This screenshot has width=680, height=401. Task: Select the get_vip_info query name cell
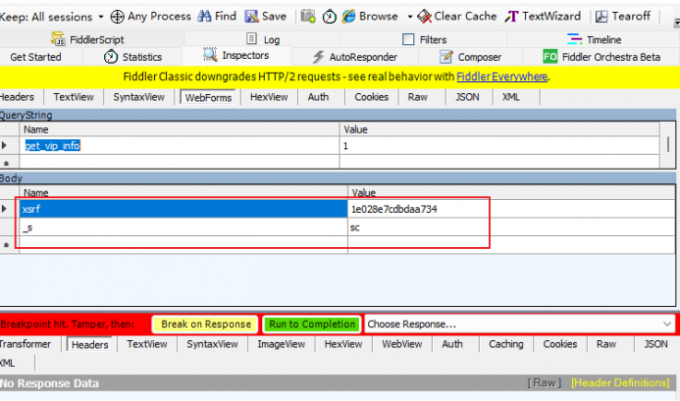[179, 146]
